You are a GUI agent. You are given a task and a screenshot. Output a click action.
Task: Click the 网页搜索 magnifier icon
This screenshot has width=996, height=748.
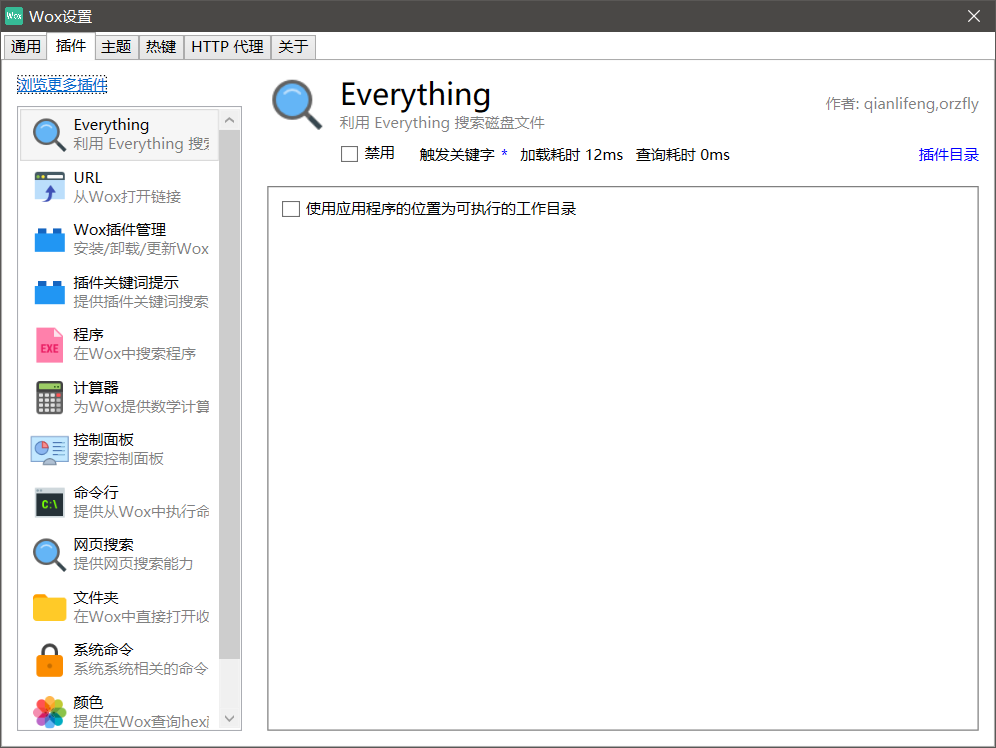pyautogui.click(x=49, y=554)
